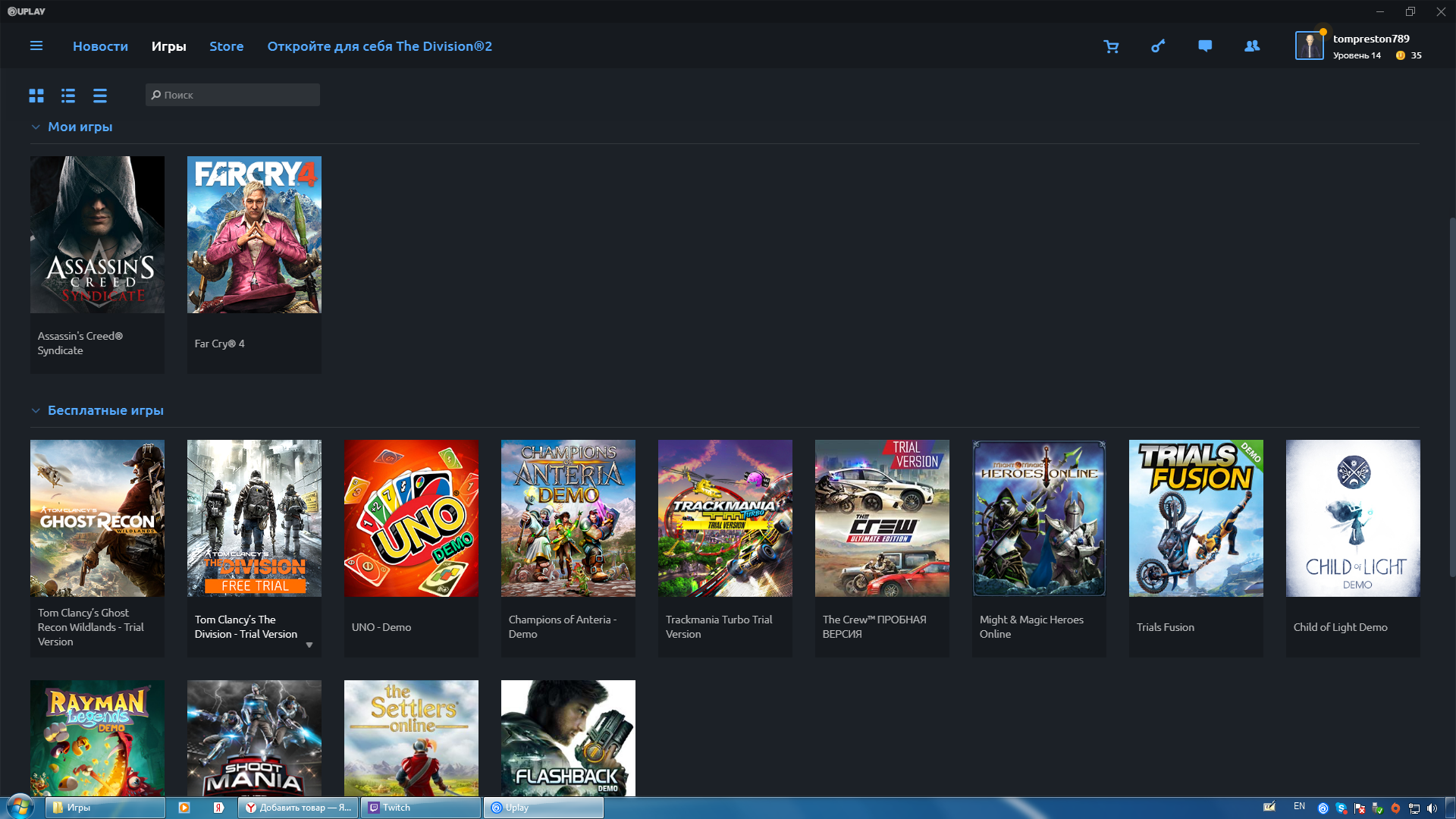Click the Far Cry® 4 title text
The width and height of the screenshot is (1456, 819).
(219, 344)
